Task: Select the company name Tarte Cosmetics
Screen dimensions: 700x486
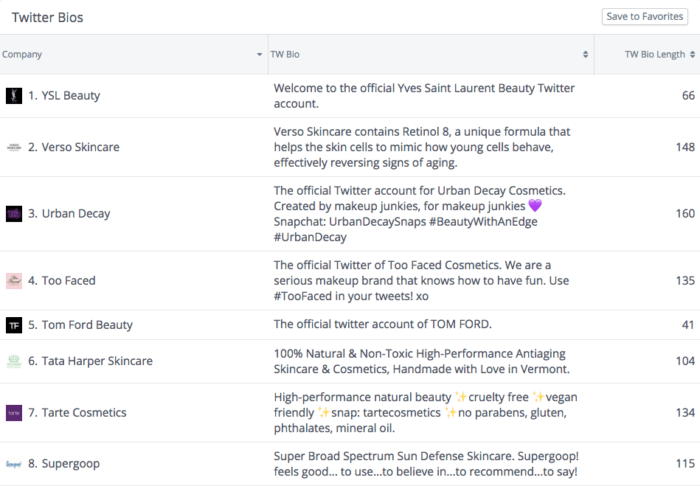Action: coord(84,413)
